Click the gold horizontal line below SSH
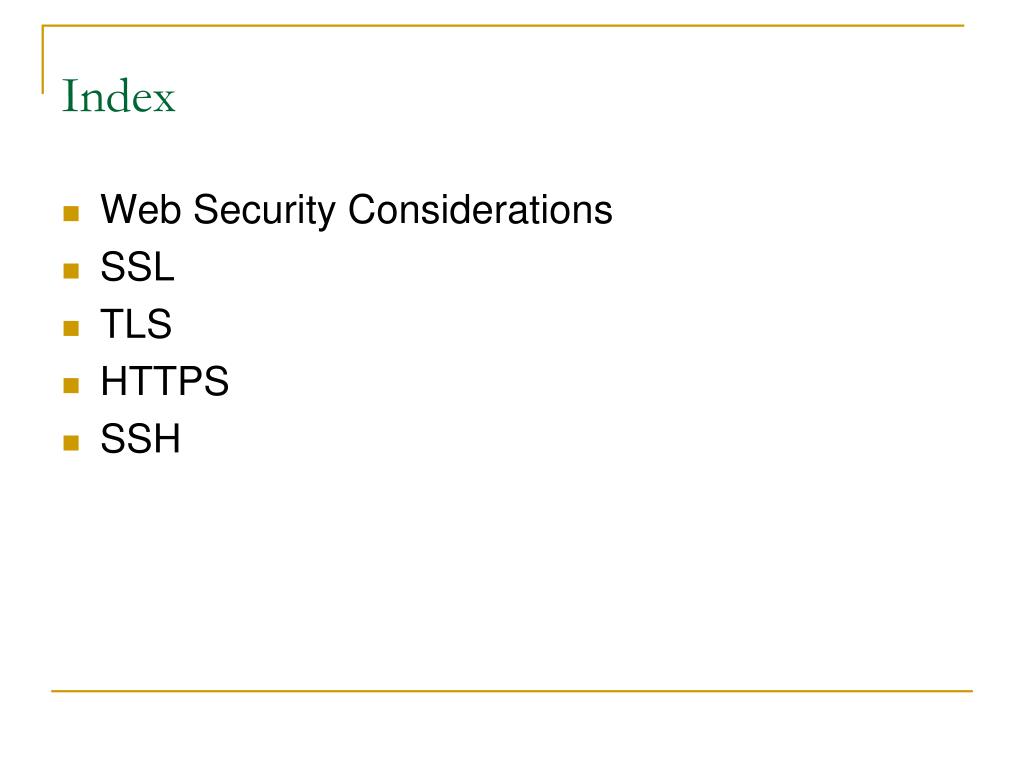The height and width of the screenshot is (768, 1024). click(x=512, y=690)
